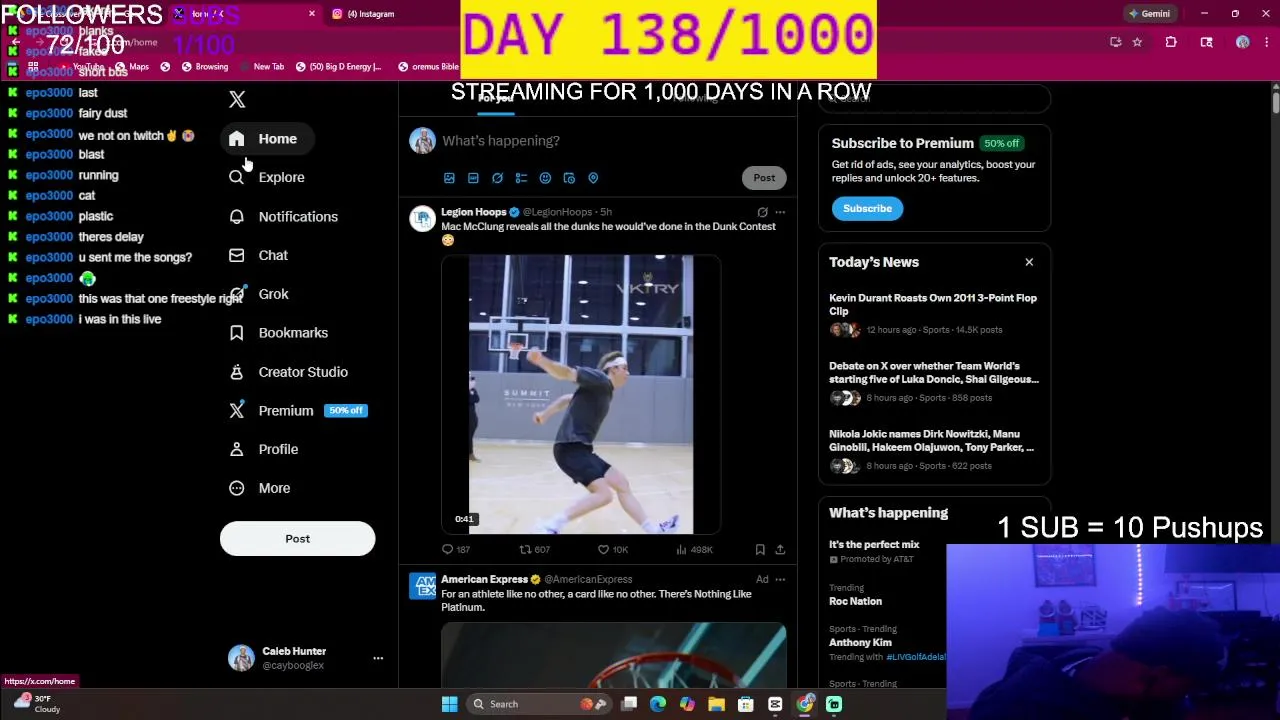Open Chat in the sidebar

pyautogui.click(x=259, y=255)
